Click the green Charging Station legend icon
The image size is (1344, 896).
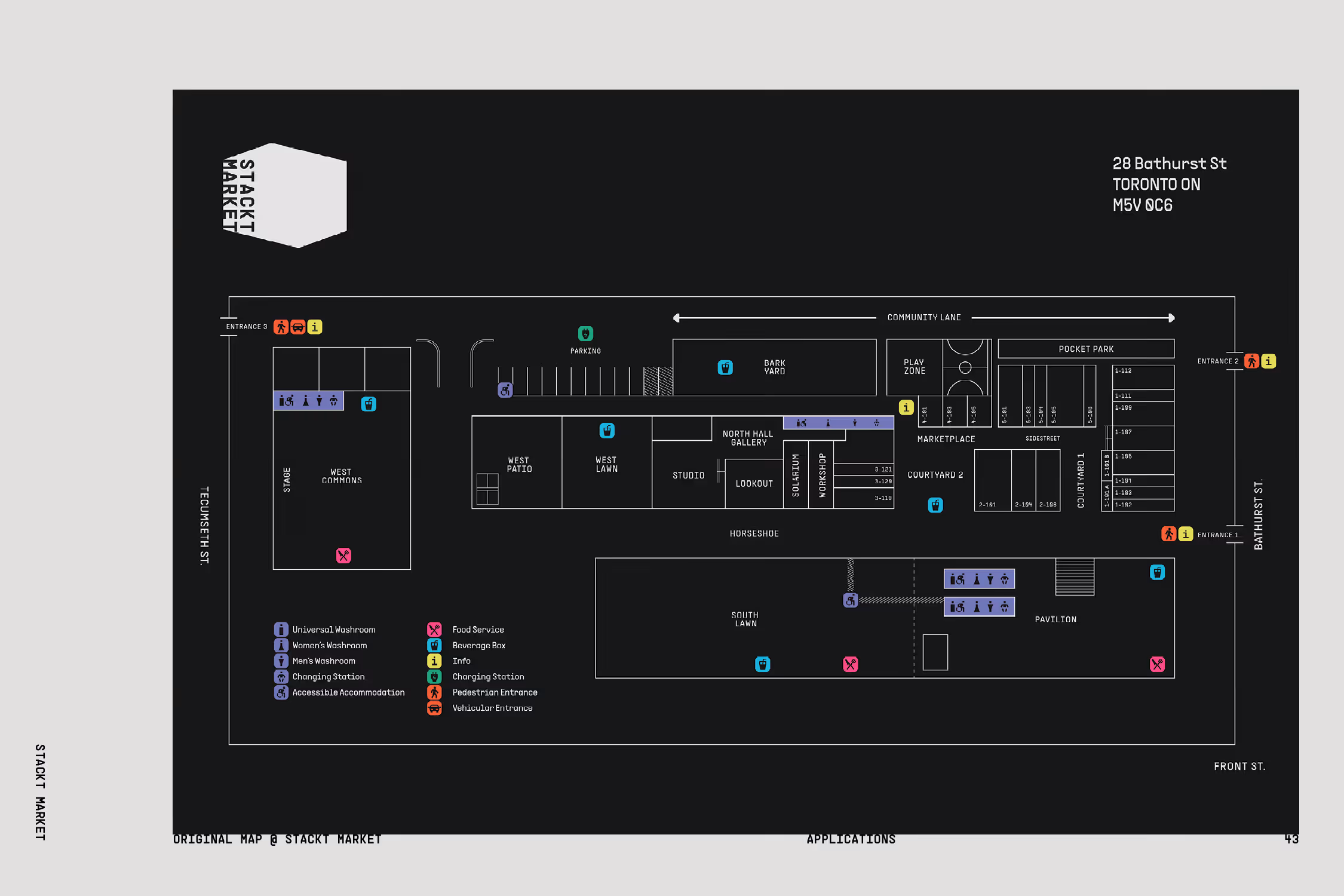tap(435, 677)
